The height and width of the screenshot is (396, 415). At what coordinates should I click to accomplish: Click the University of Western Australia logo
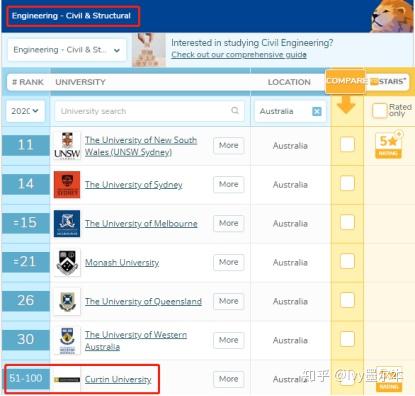[67, 340]
